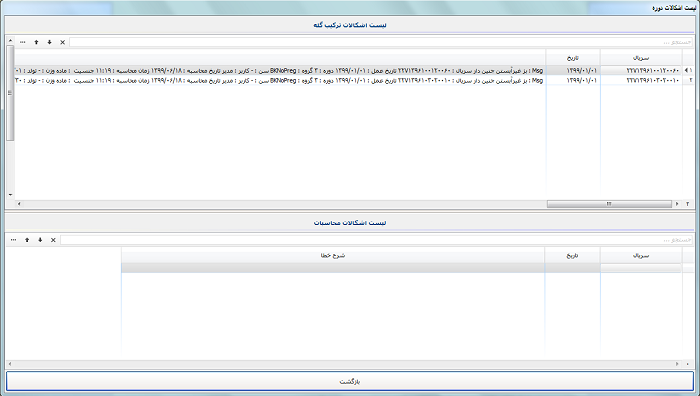Click the up arrow in the herd composition search toolbar
The height and width of the screenshot is (396, 700).
pos(37,42)
